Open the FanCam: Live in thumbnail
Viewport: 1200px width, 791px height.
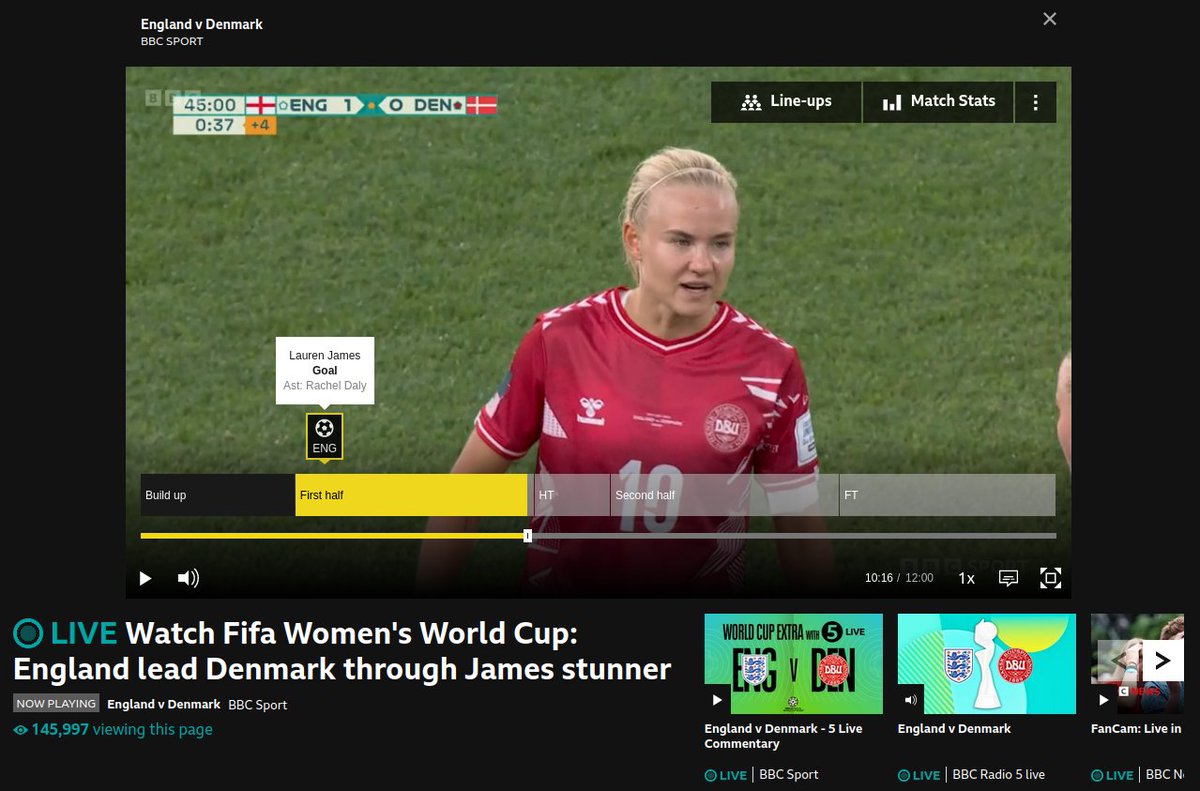click(1138, 664)
